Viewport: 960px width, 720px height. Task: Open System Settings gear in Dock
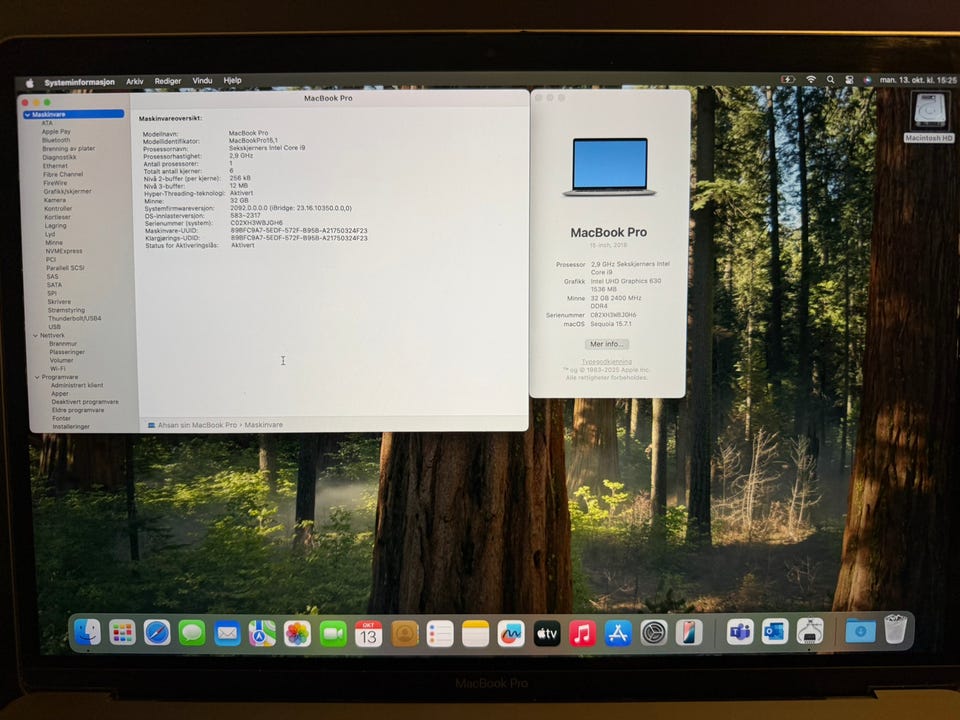(x=653, y=633)
